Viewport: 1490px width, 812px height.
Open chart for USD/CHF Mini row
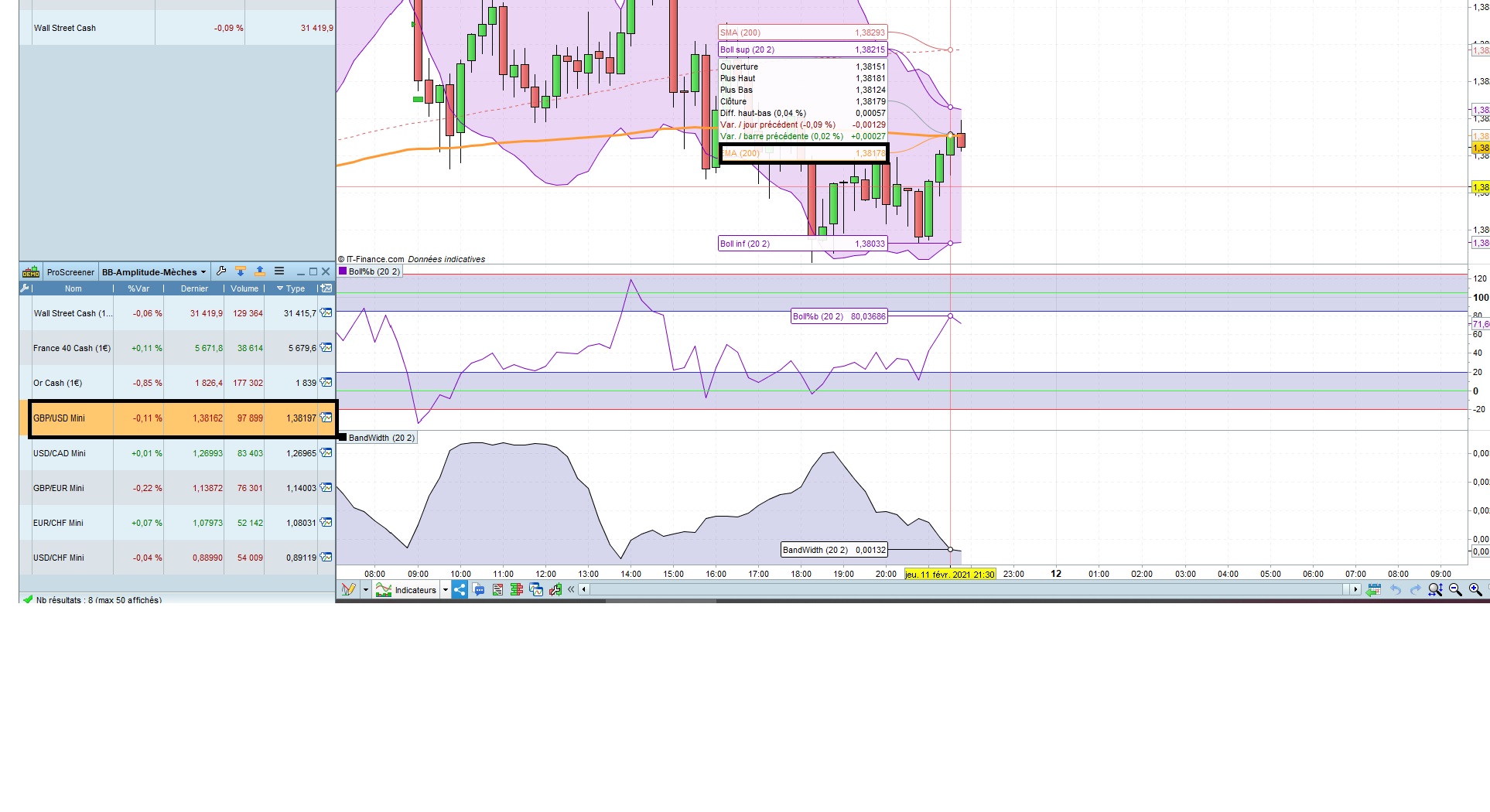(x=326, y=558)
